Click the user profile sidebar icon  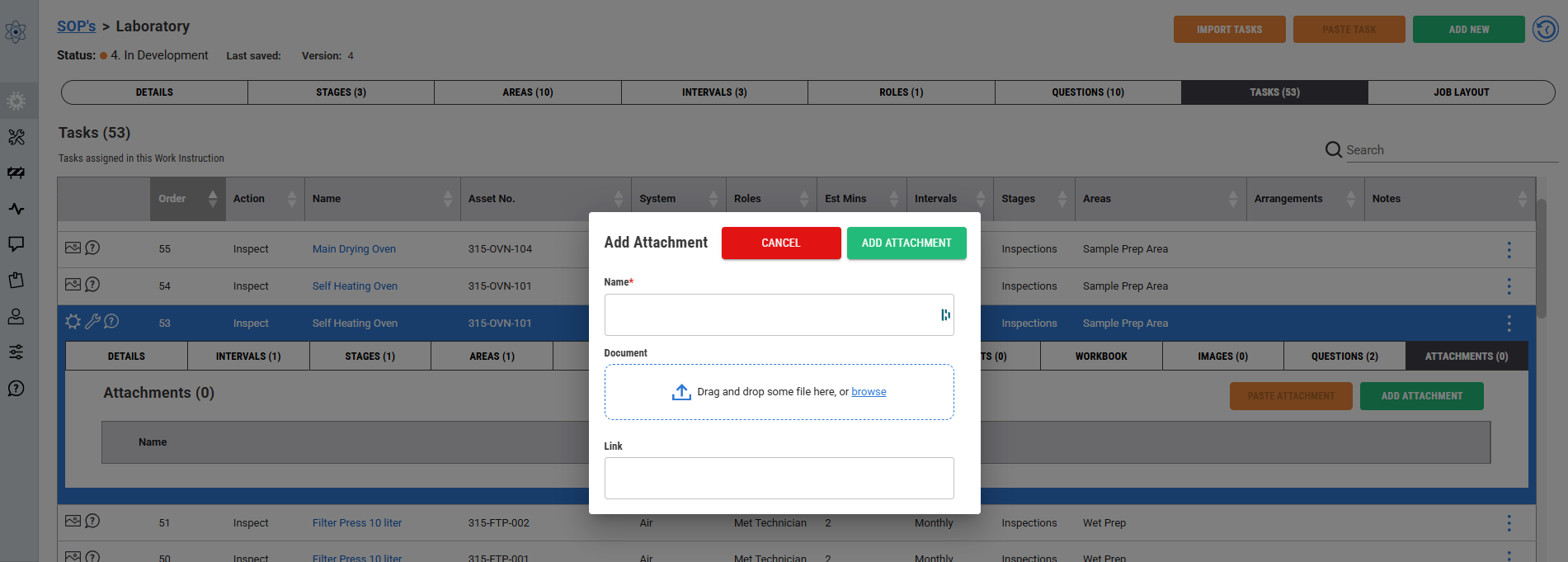pos(16,316)
